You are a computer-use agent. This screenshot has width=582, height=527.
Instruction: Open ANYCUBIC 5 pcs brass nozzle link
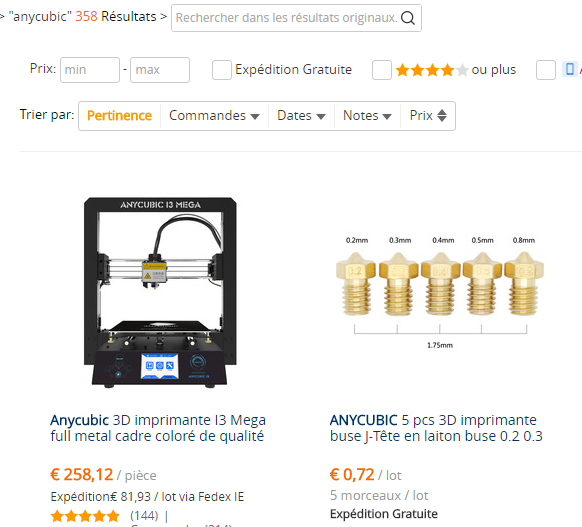click(436, 428)
